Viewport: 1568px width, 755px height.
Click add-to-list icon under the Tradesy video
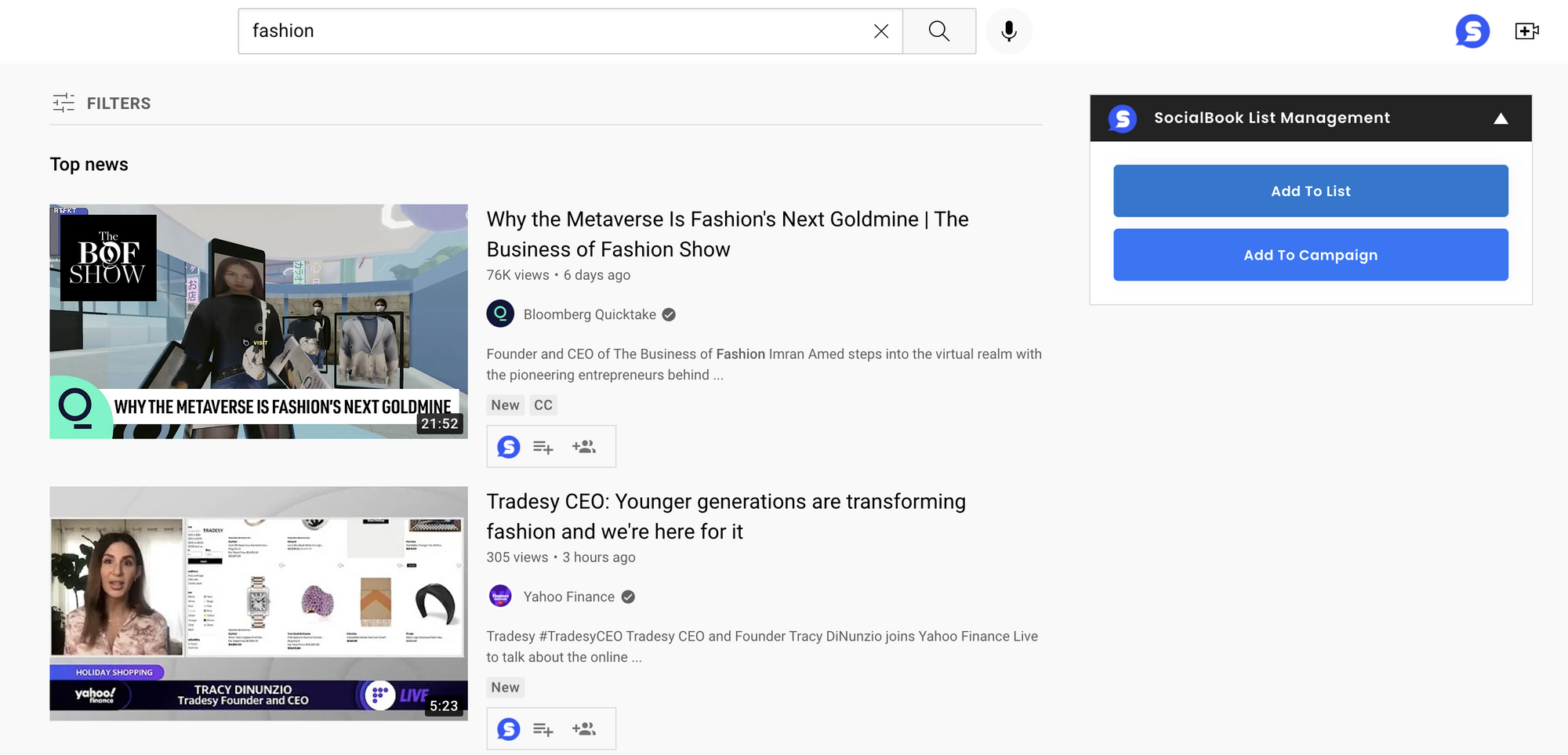[x=543, y=729]
